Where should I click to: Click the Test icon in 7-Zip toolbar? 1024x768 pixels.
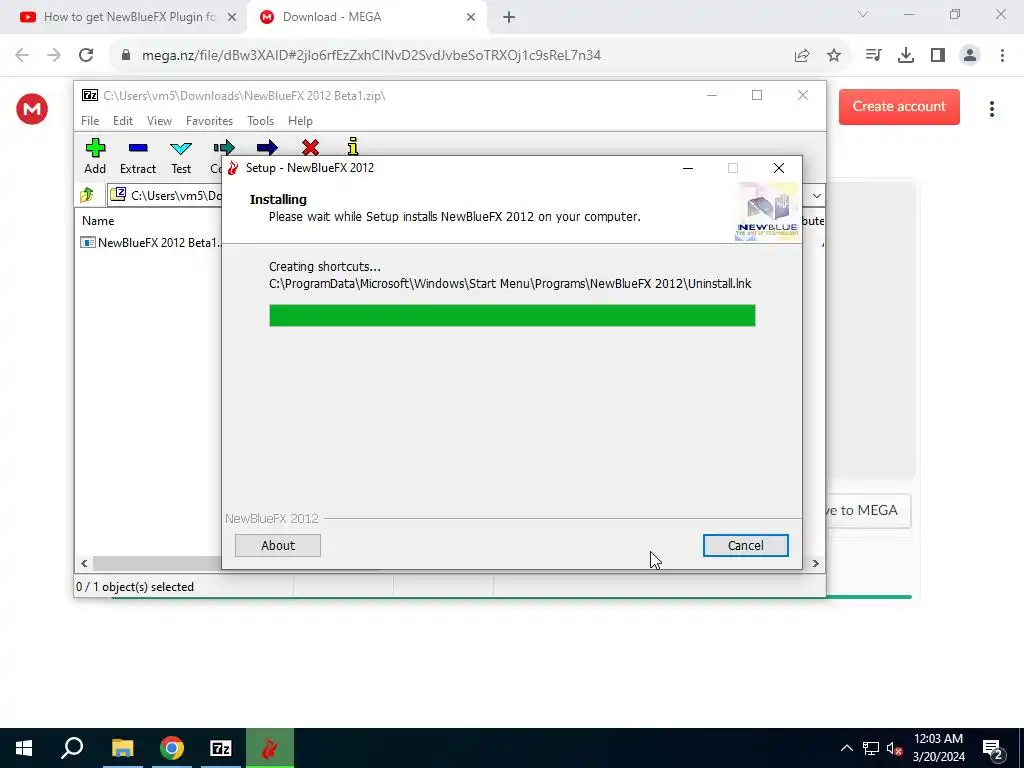pyautogui.click(x=181, y=148)
